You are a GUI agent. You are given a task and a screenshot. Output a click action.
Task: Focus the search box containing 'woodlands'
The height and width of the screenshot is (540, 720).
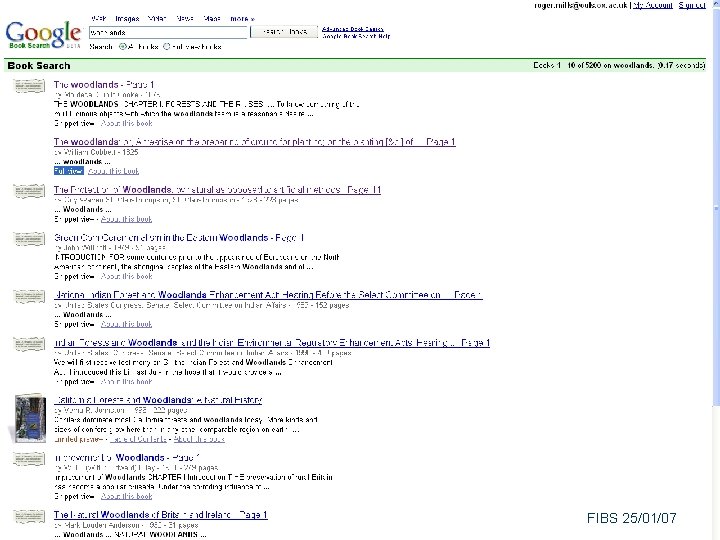pyautogui.click(x=168, y=33)
